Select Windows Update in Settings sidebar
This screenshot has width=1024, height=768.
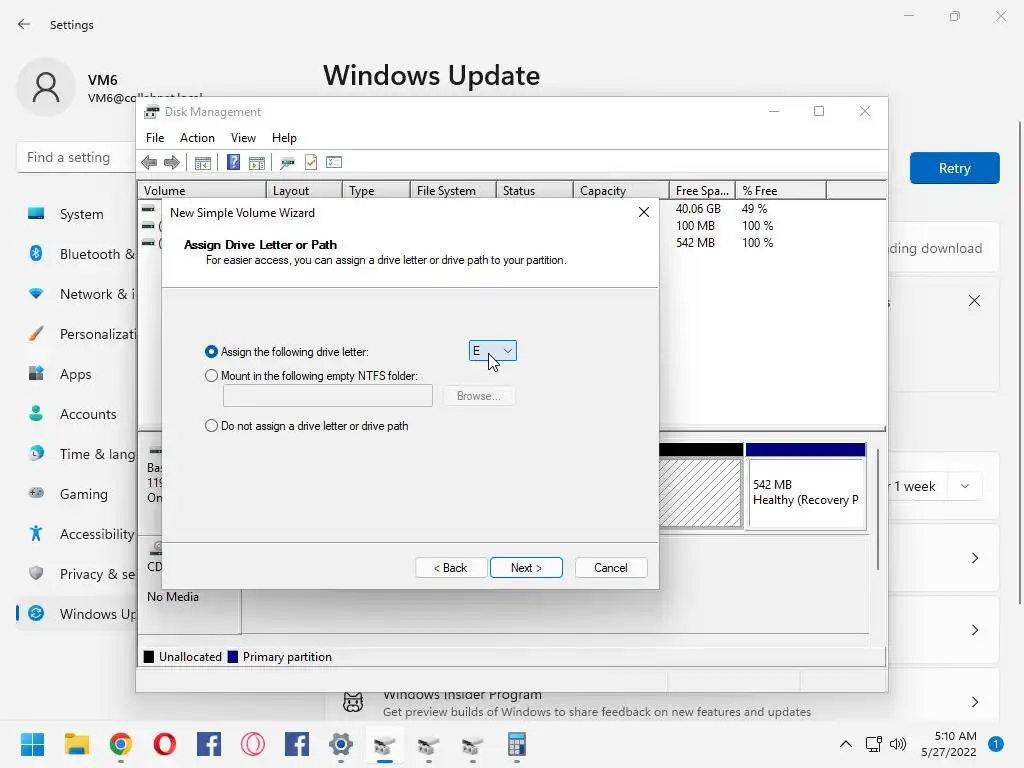click(x=77, y=614)
